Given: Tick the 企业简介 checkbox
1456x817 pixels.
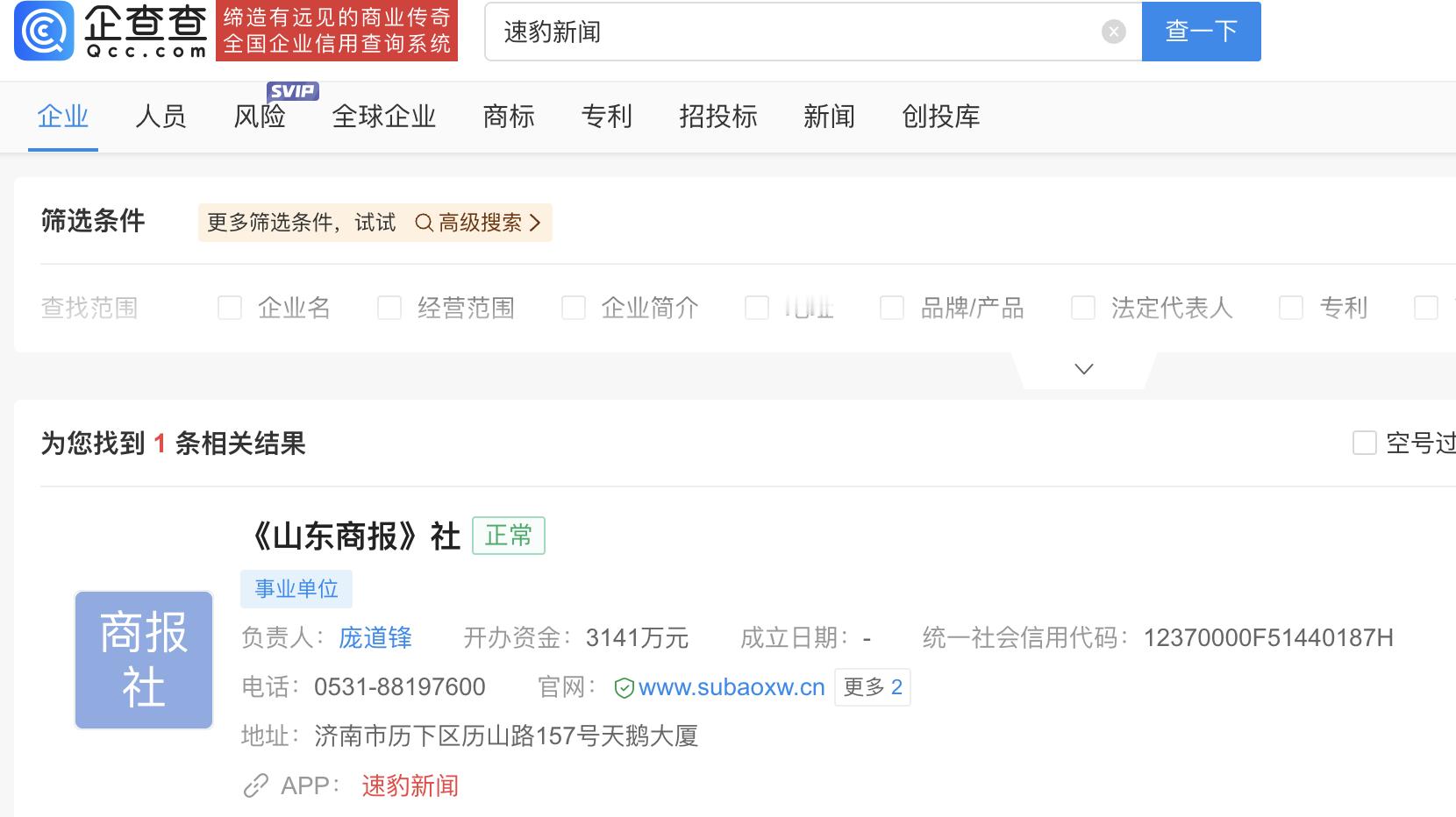Looking at the screenshot, I should coord(574,308).
